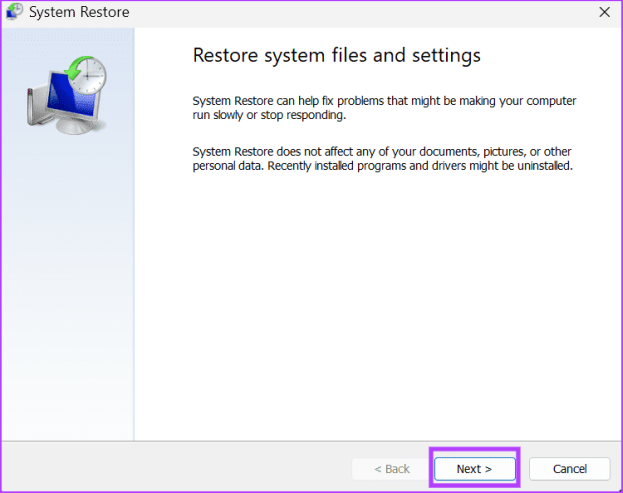Image resolution: width=623 pixels, height=493 pixels.
Task: Click the computer and clock restore illustration
Action: [x=67, y=95]
